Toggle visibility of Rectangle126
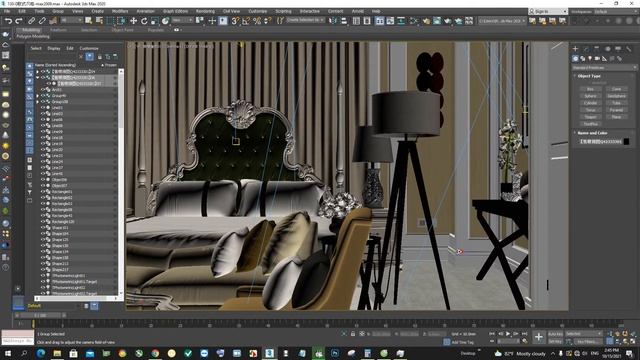This screenshot has height=360, width=640. [x=42, y=222]
